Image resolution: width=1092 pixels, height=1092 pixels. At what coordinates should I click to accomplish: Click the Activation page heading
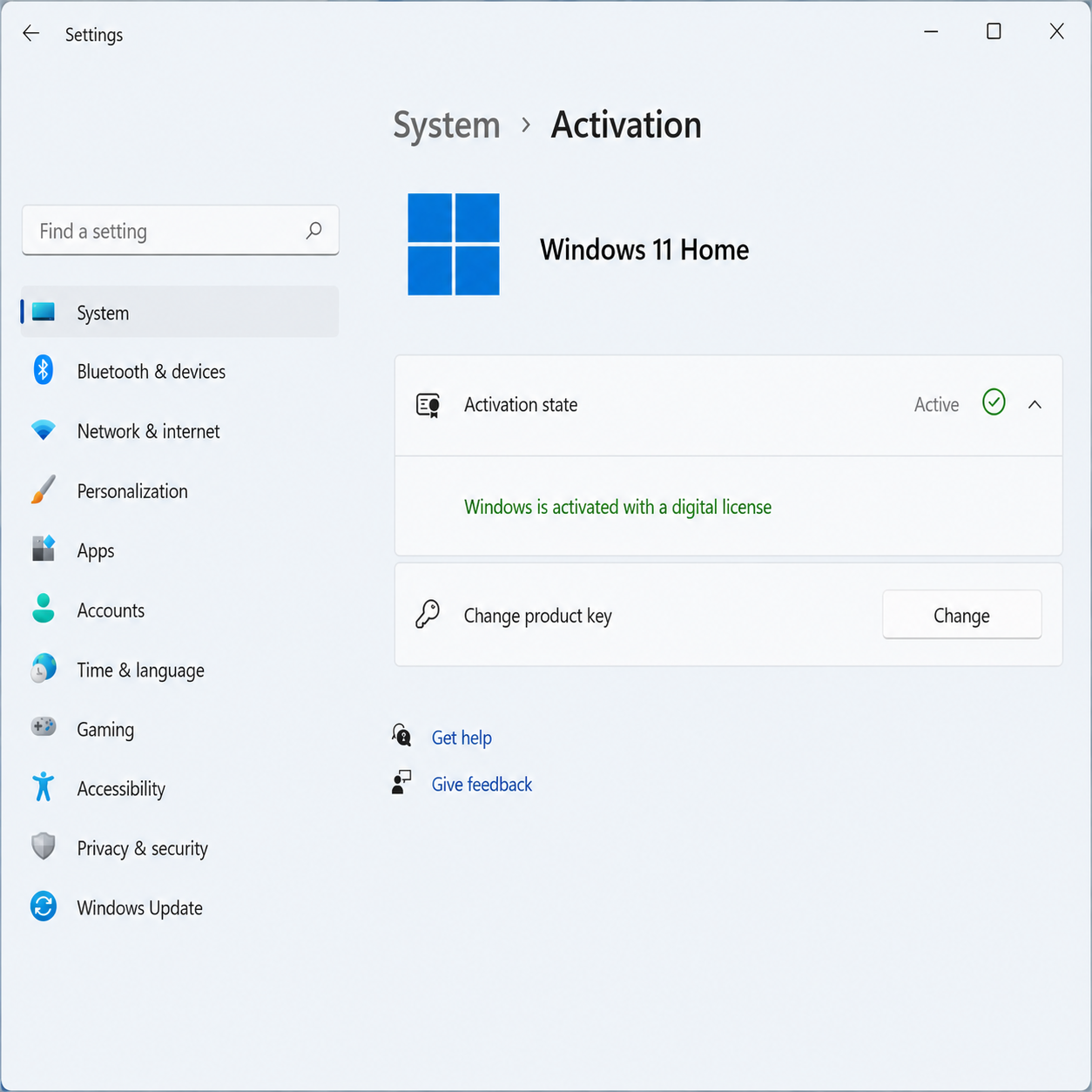point(626,125)
